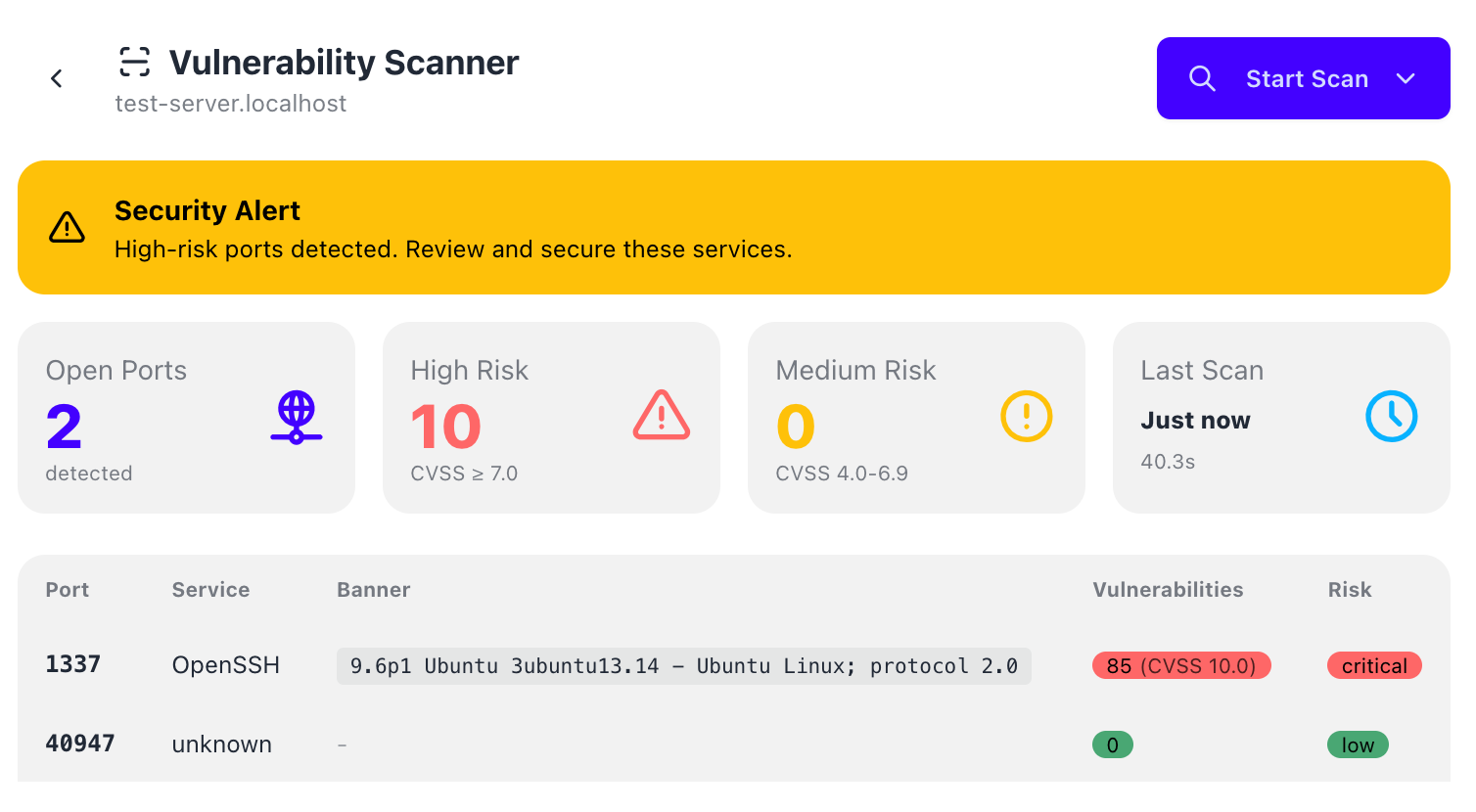Click the Vulnerability Scanner page title
Screen dimensions: 1476x812
tap(344, 63)
